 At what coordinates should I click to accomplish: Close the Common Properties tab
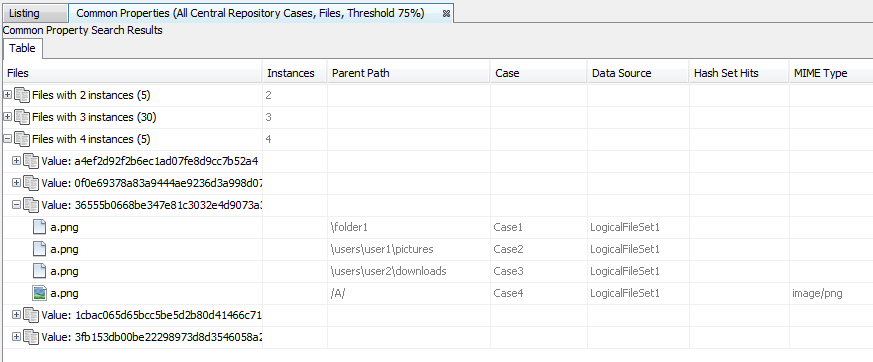(x=446, y=14)
